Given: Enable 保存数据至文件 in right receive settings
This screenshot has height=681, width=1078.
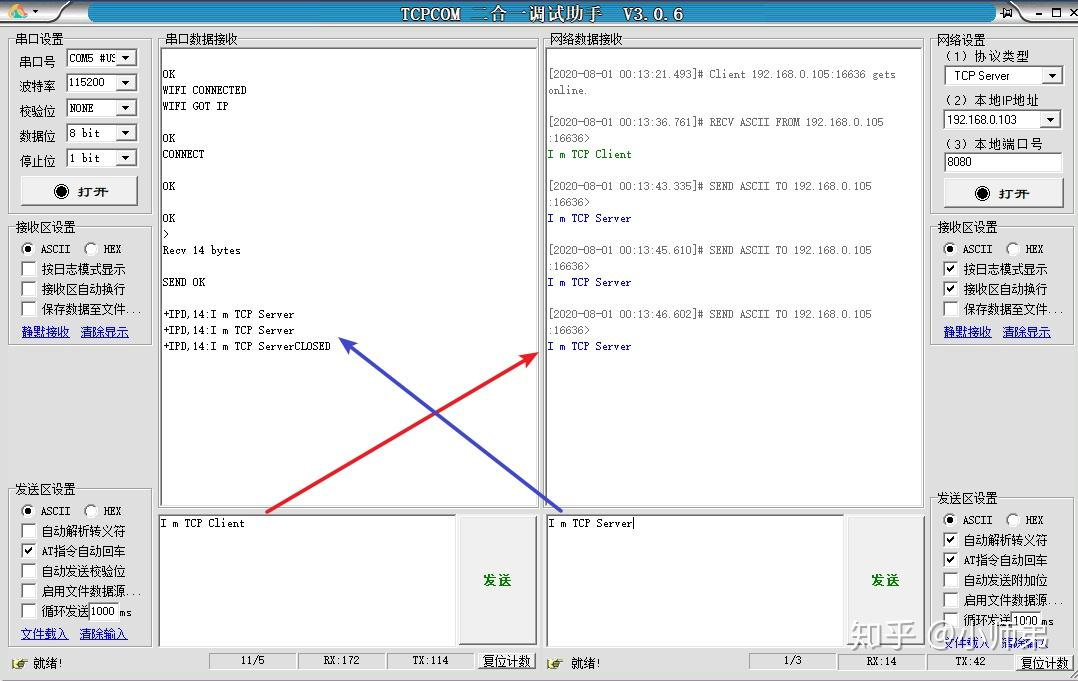Looking at the screenshot, I should pos(948,308).
